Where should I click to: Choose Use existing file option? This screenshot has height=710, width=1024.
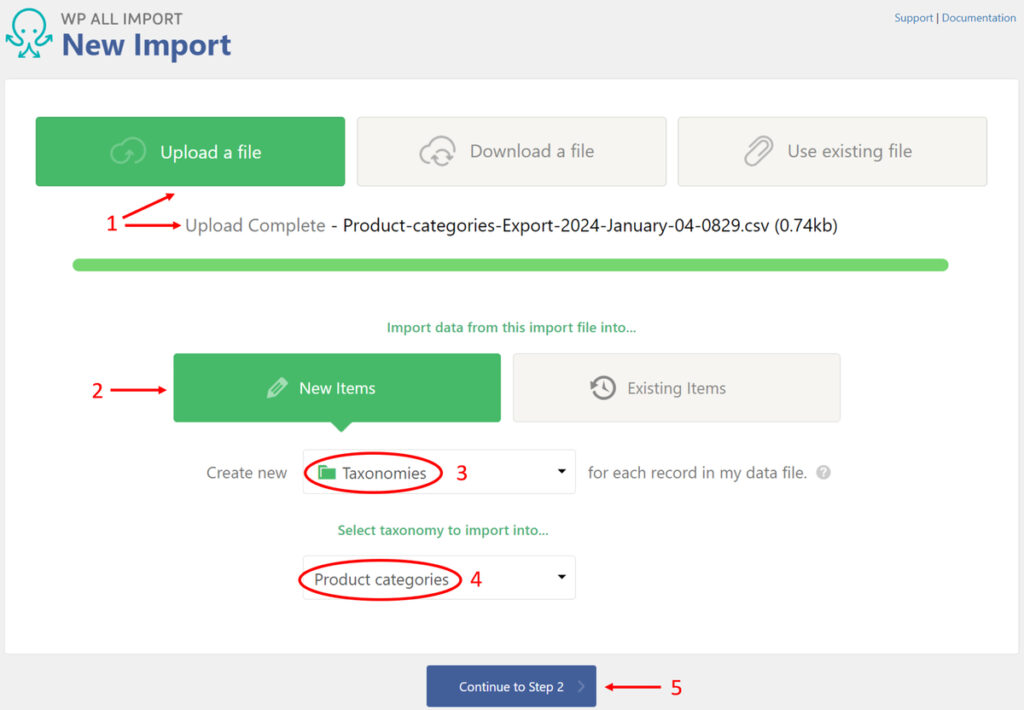(832, 152)
